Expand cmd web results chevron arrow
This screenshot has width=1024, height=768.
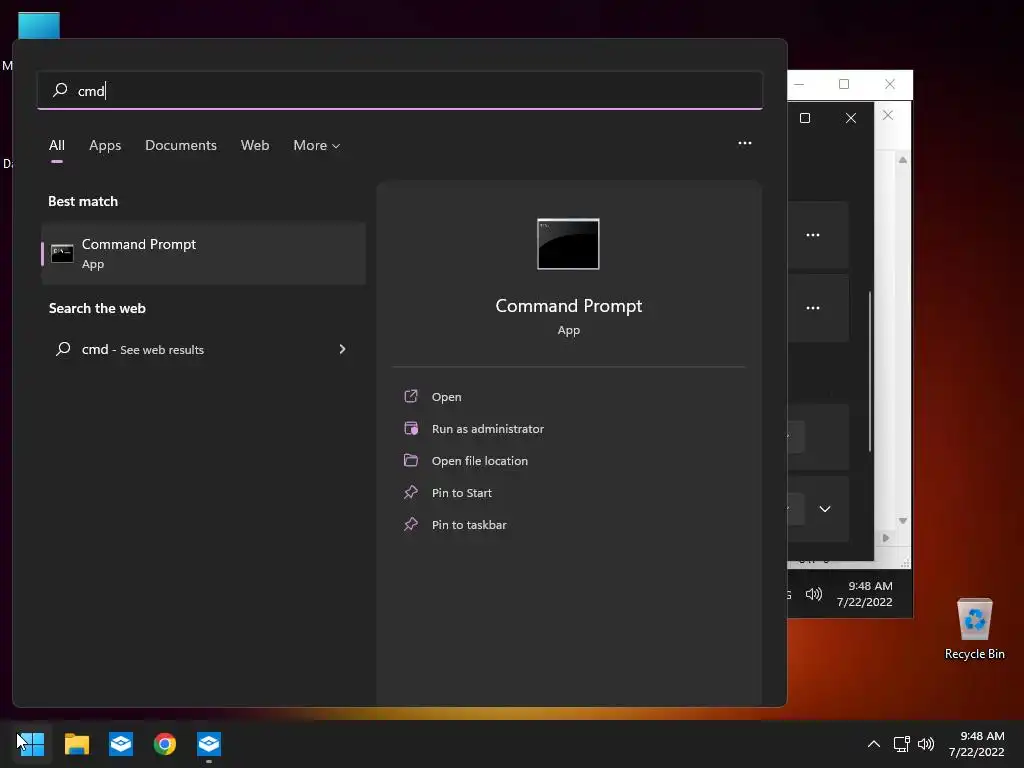pos(342,349)
